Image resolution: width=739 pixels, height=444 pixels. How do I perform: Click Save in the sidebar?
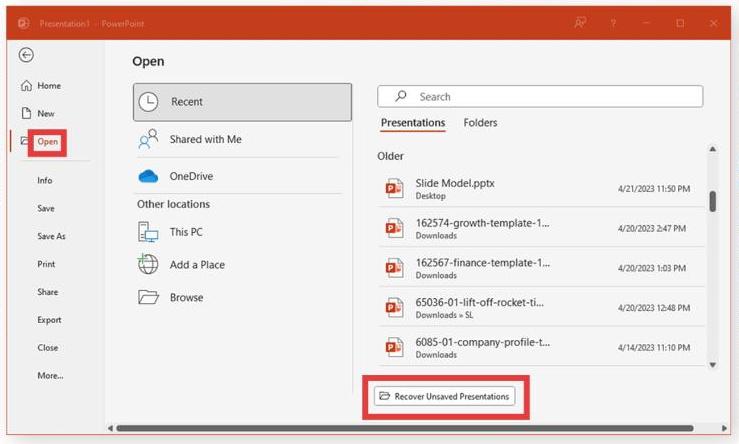[x=46, y=208]
